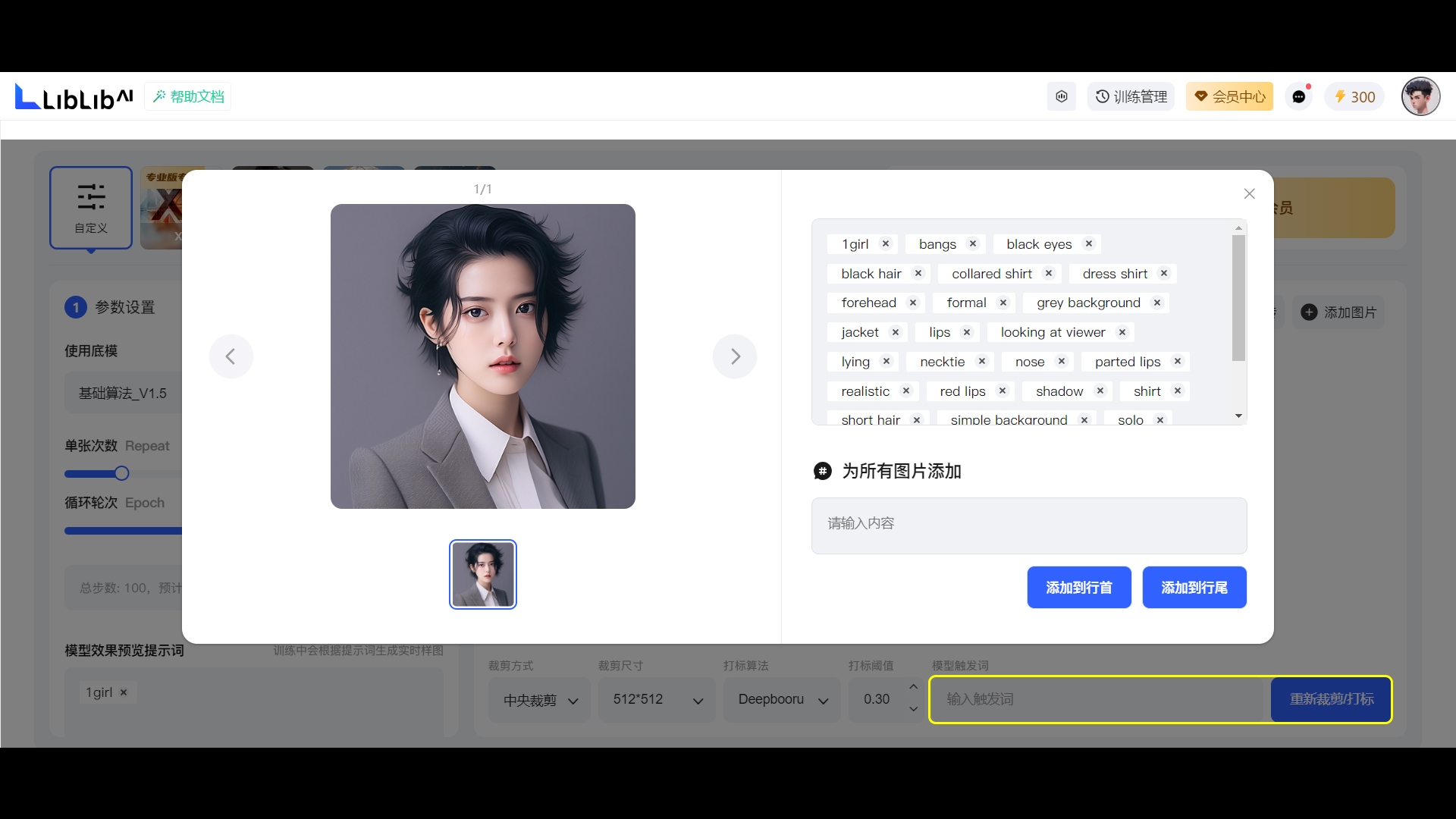Click the Repeat slider handle
1456x819 pixels.
coord(121,474)
